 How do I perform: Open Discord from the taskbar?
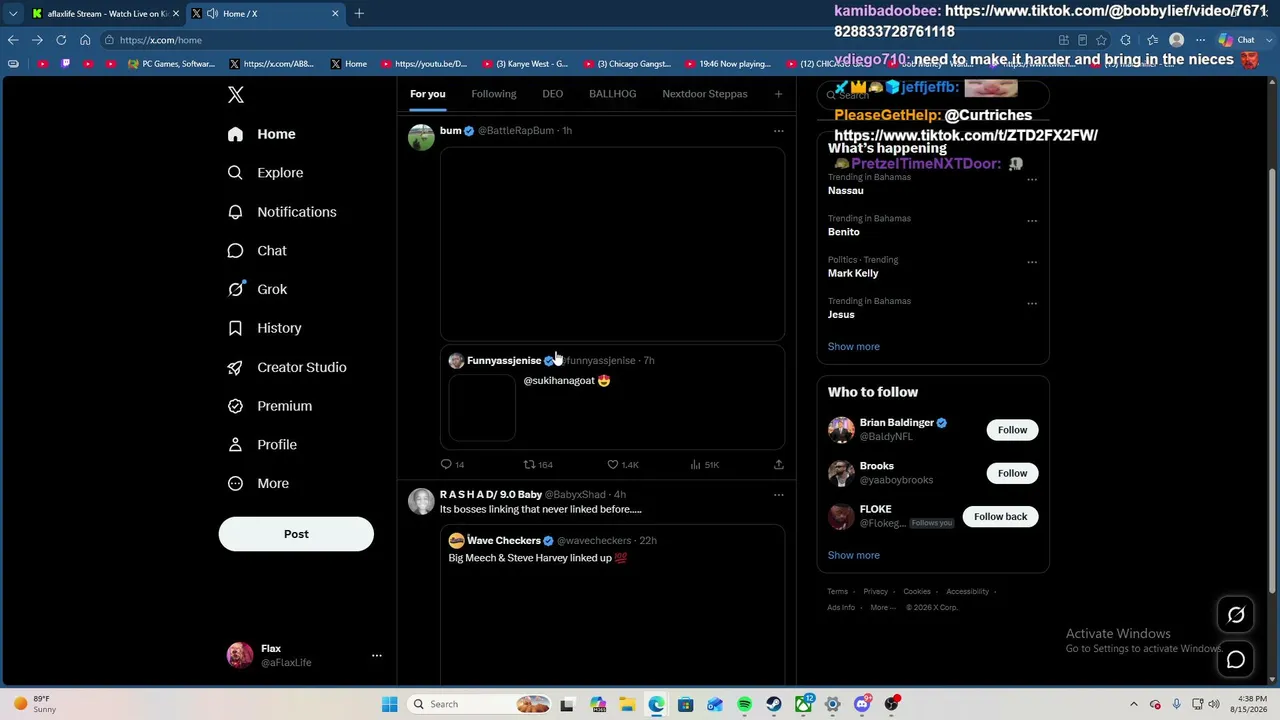click(x=862, y=704)
